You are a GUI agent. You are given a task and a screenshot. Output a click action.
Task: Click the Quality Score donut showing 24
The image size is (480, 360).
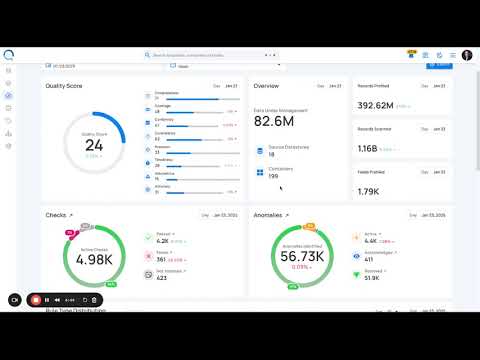[94, 143]
